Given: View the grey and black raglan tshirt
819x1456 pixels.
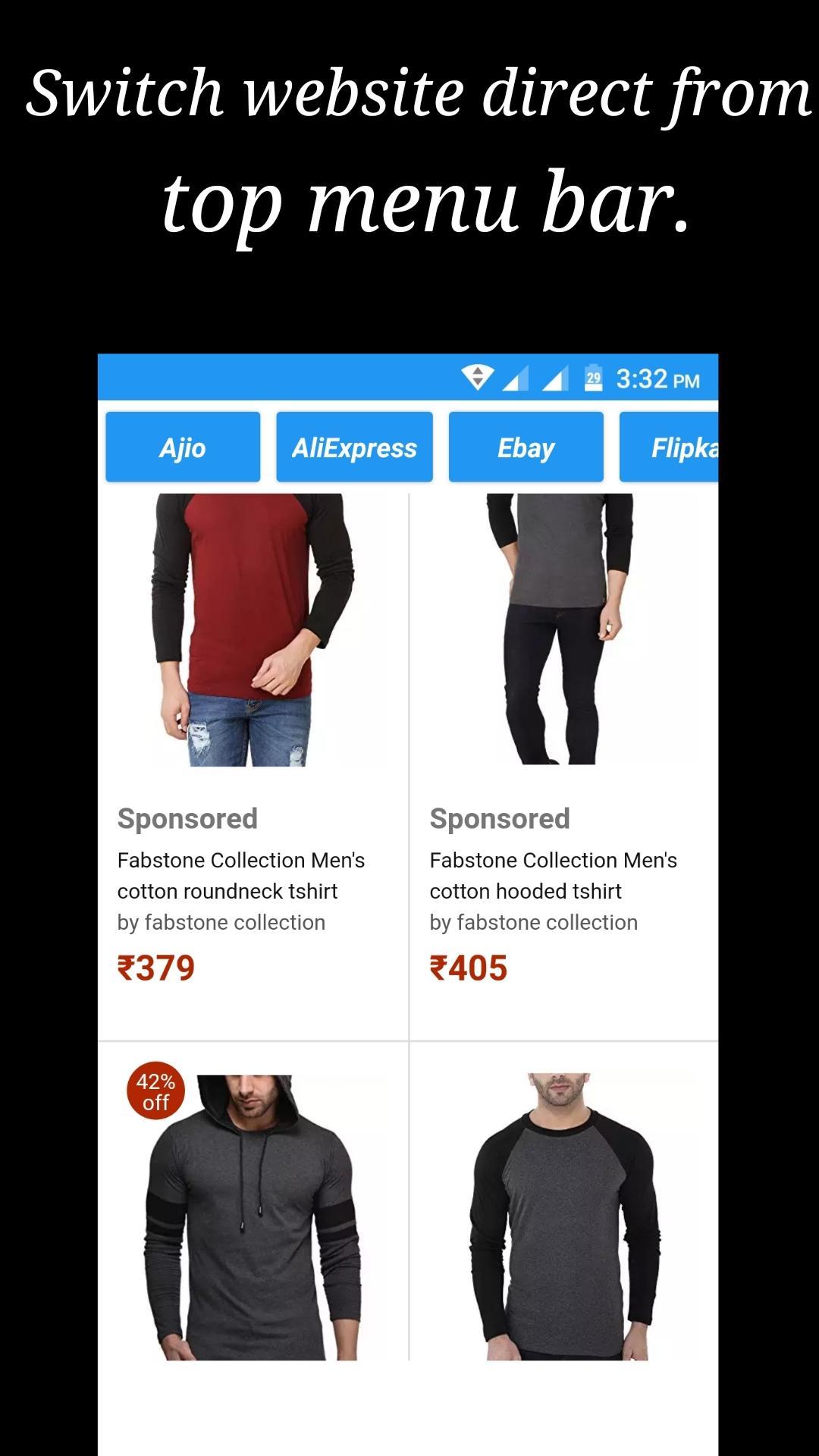Looking at the screenshot, I should pyautogui.click(x=564, y=1216).
